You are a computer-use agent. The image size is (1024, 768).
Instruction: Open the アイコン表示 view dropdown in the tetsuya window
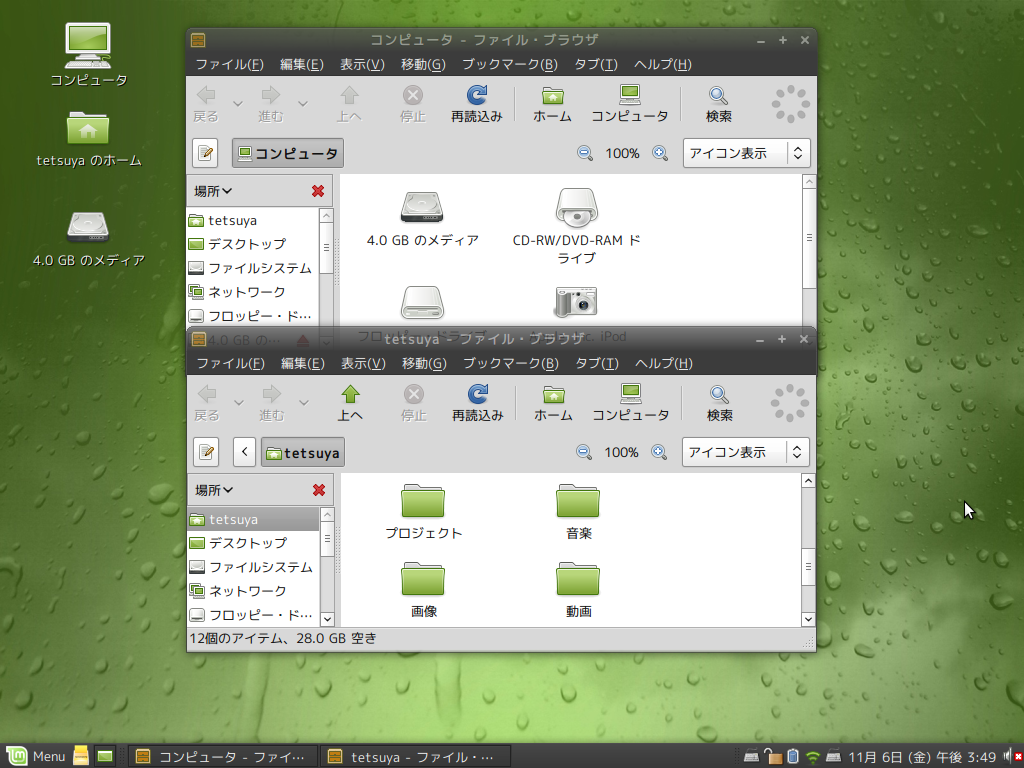746,452
